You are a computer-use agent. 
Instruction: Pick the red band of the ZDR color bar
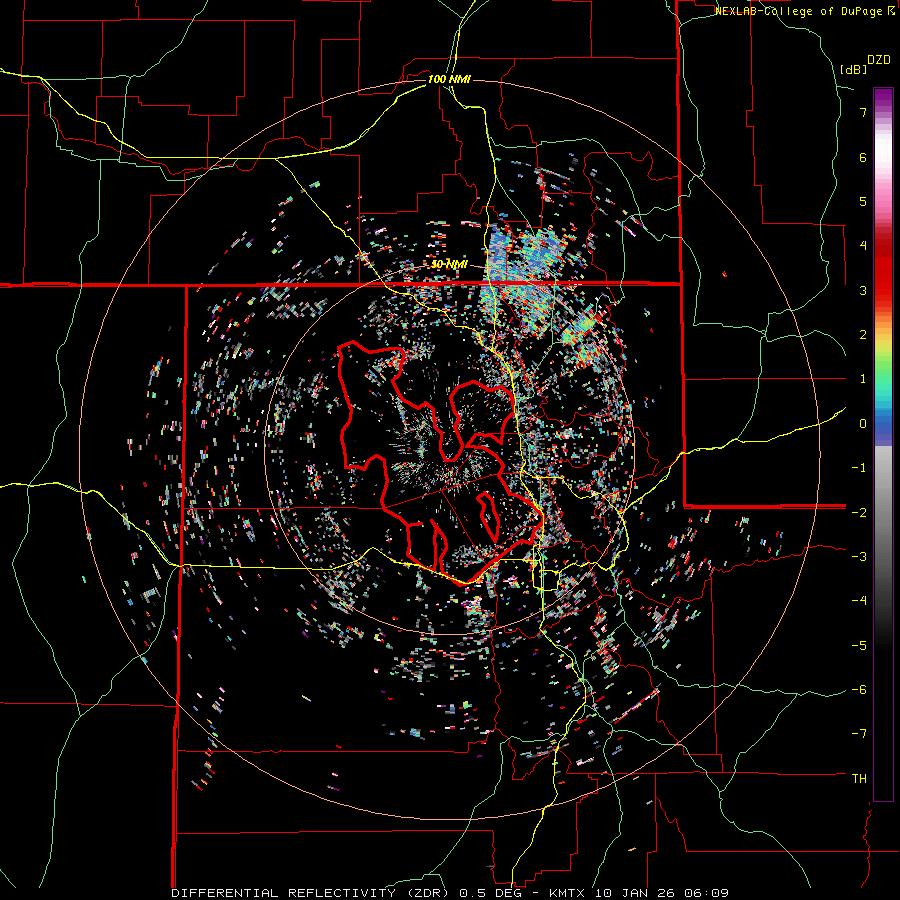click(x=883, y=270)
